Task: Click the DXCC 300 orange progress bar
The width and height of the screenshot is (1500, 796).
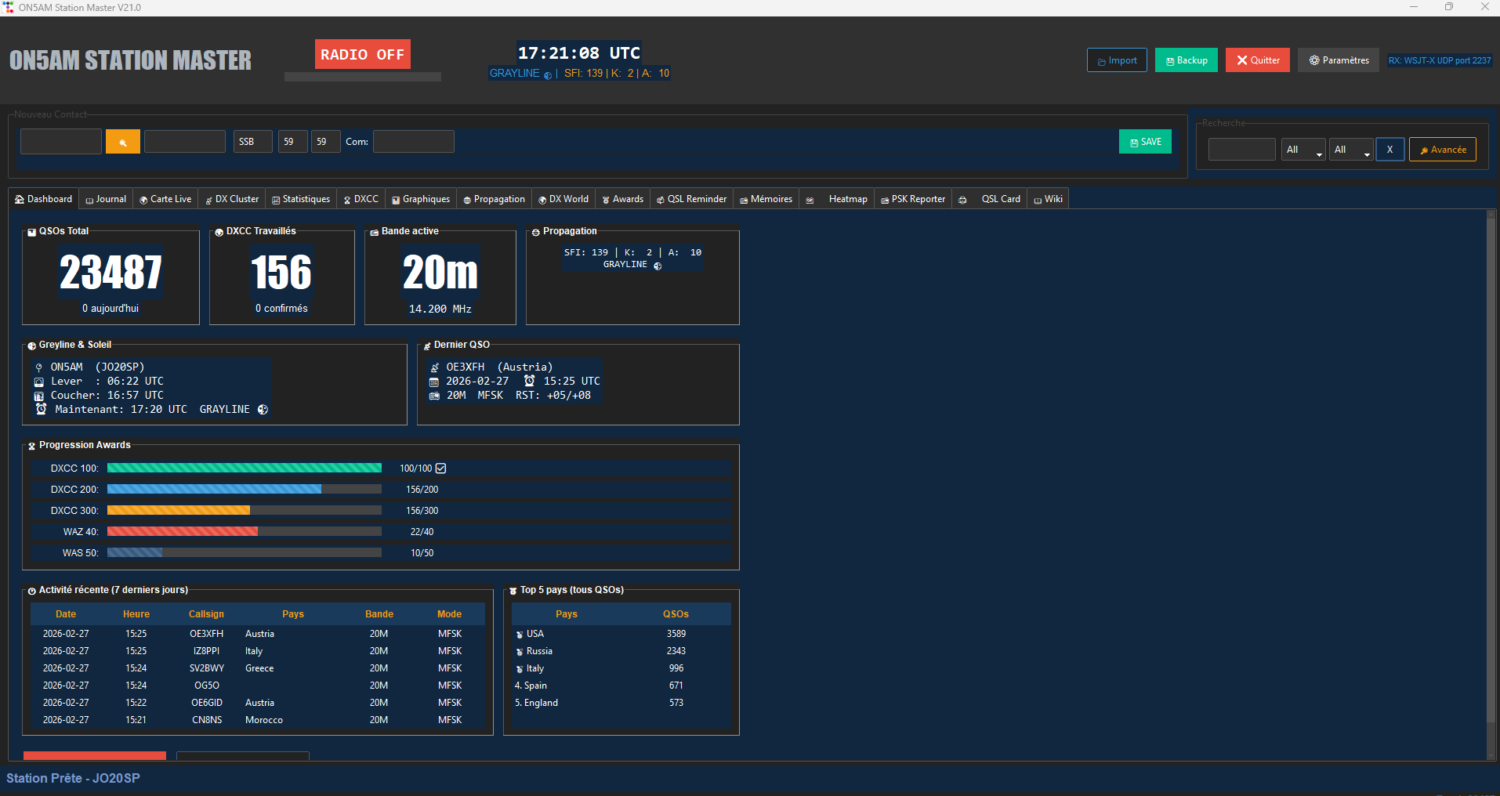Action: 244,510
